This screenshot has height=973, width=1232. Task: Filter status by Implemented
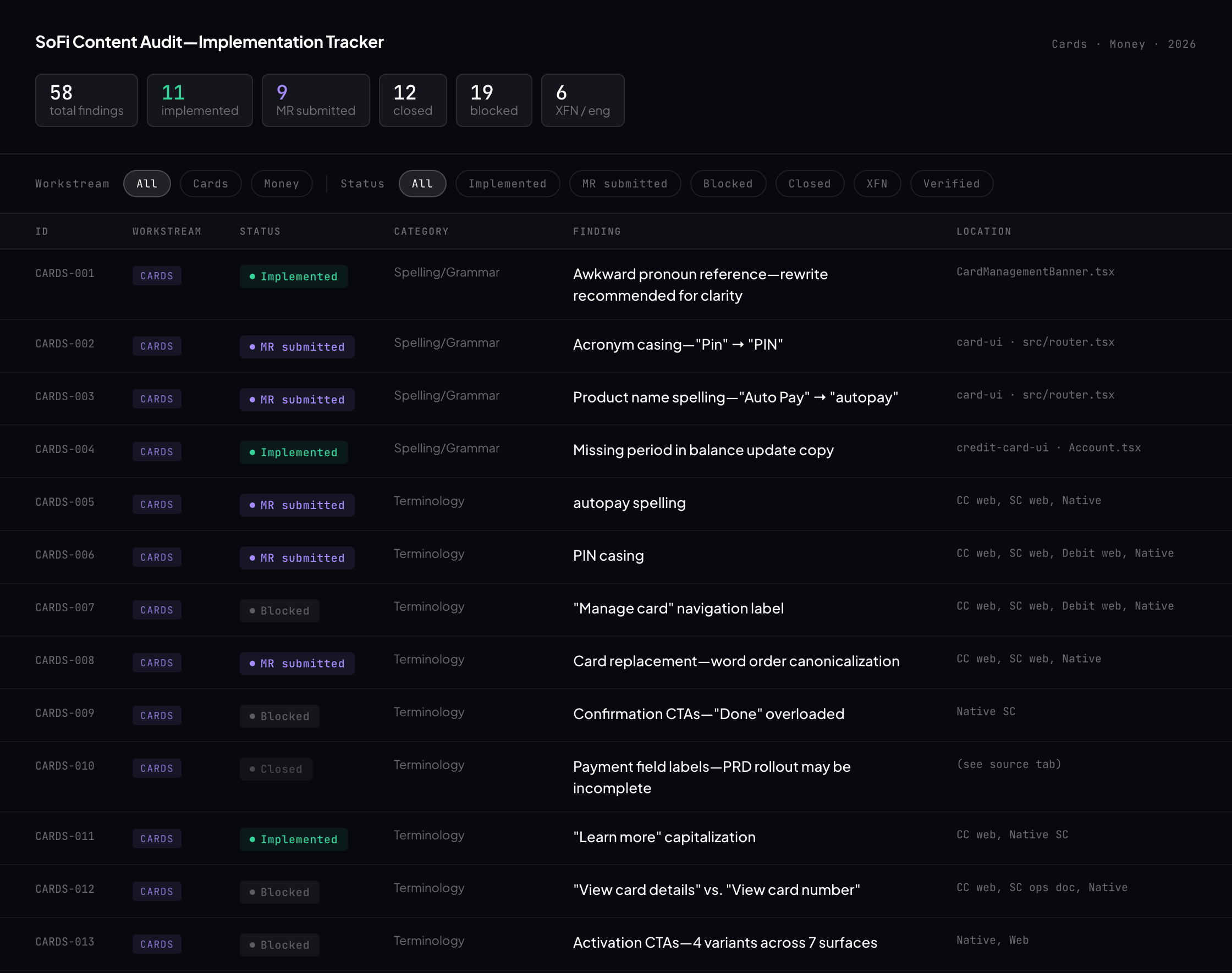pos(508,184)
